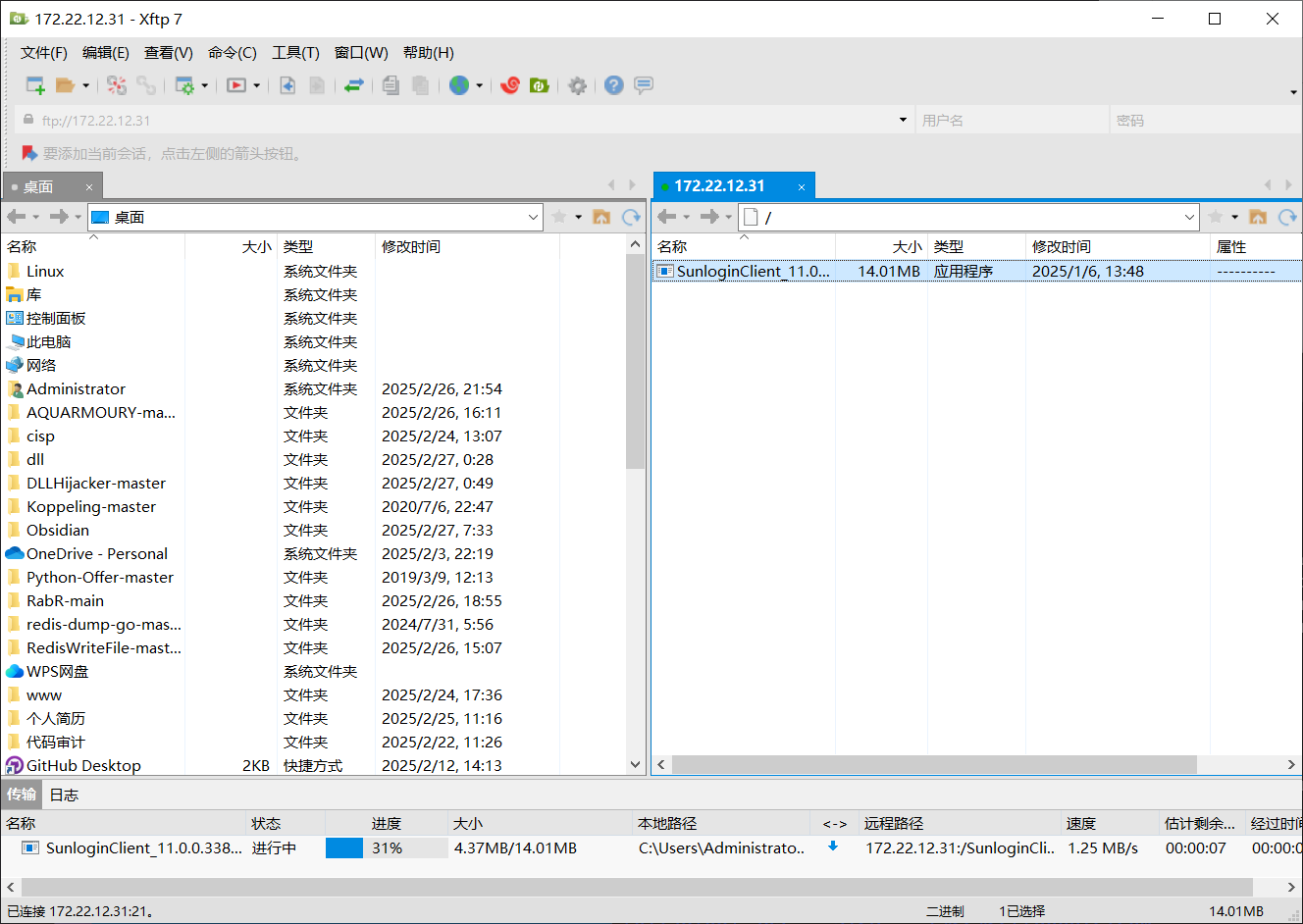Refresh the remote directory listing
This screenshot has width=1303, height=924.
point(1287,217)
